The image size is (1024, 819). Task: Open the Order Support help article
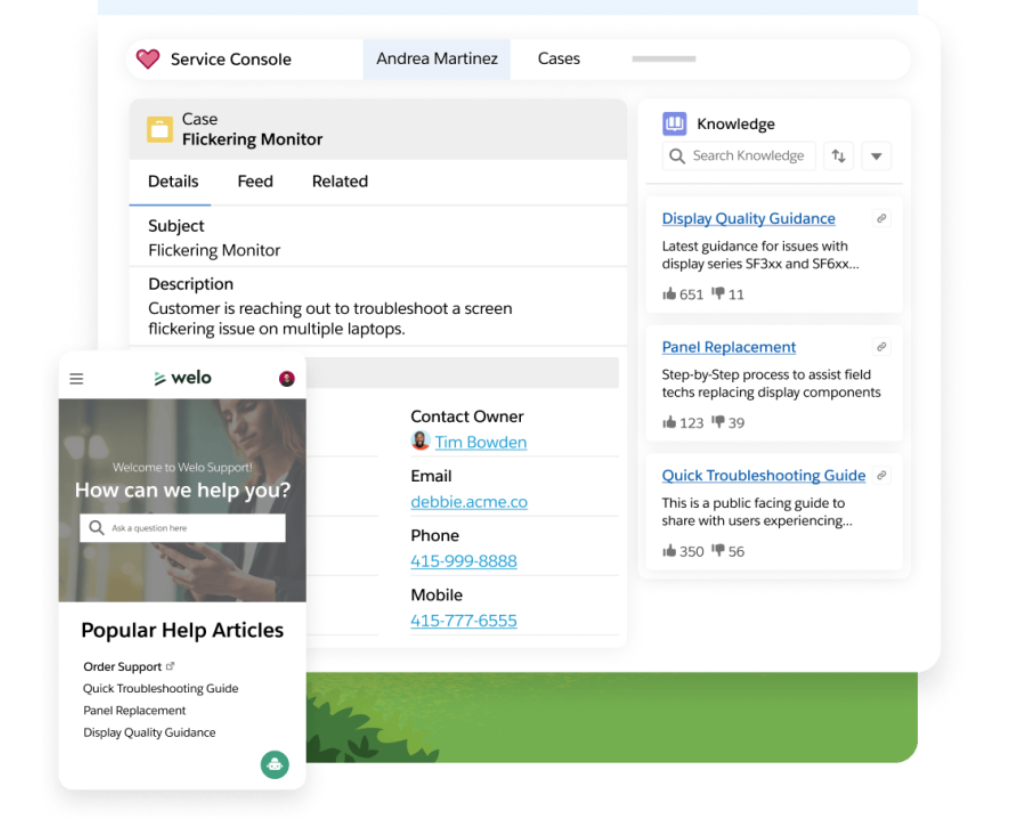point(122,667)
